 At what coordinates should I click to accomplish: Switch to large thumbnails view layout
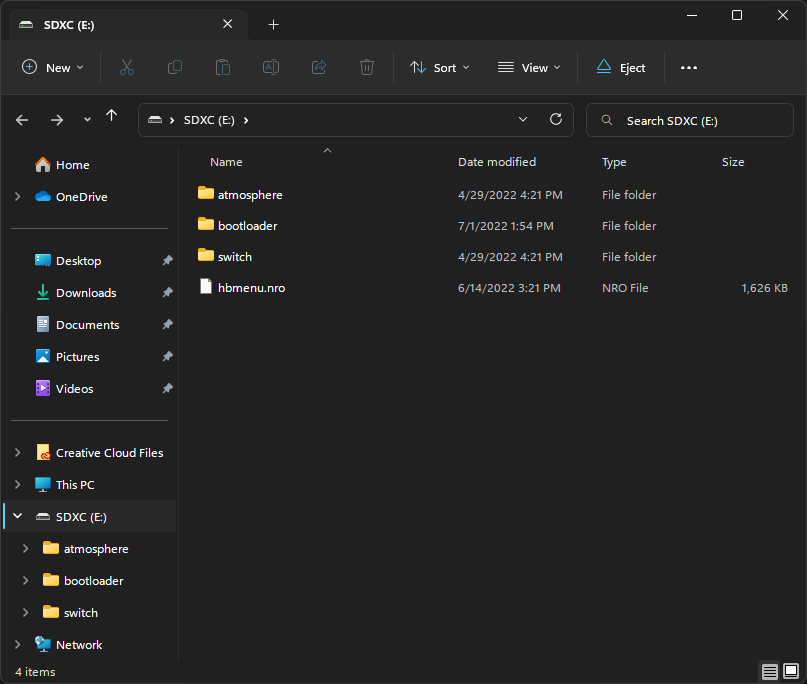pyautogui.click(x=790, y=671)
